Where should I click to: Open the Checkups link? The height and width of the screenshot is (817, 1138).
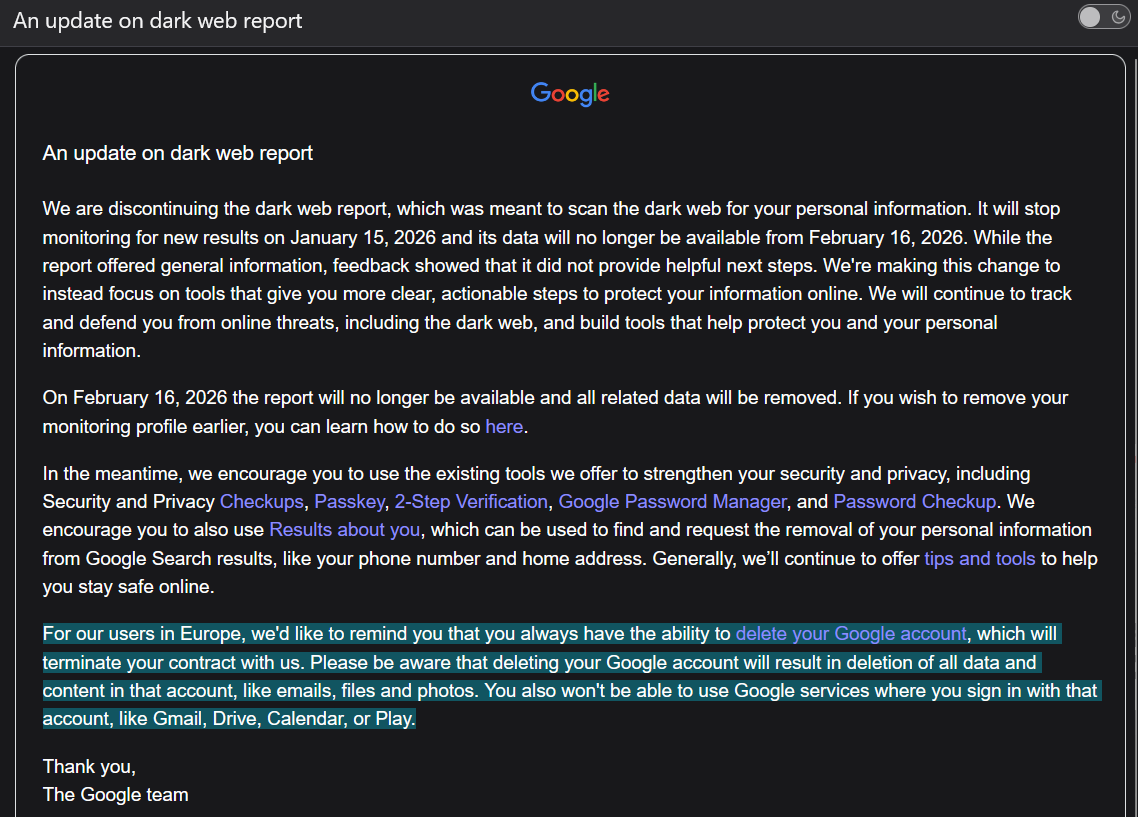[261, 501]
